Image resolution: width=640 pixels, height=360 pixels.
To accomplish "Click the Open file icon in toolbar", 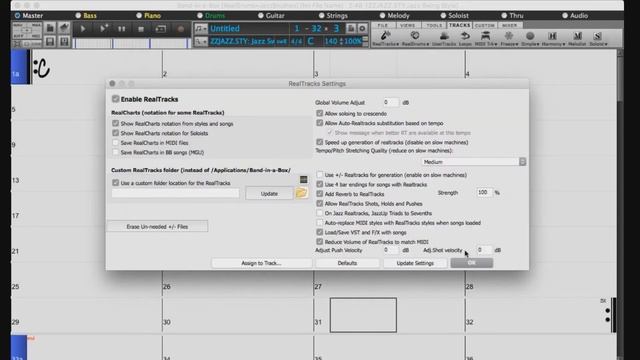I will pyautogui.click(x=50, y=28).
